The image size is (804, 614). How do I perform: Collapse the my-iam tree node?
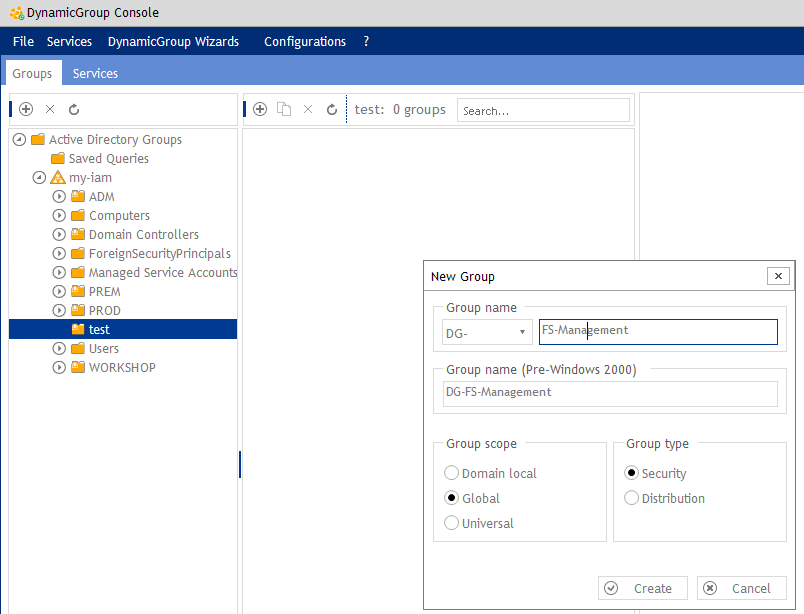[39, 177]
